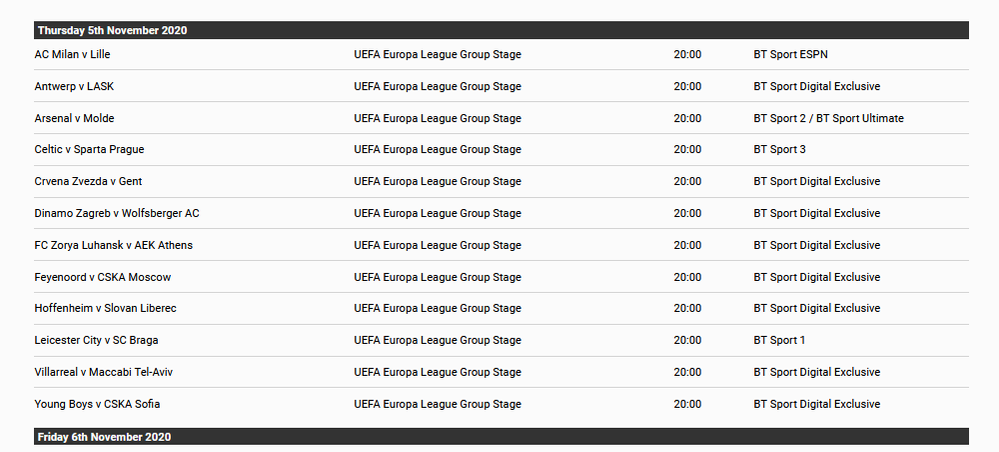
Task: Open Young Boys v CSKA Sofia
Action: point(97,404)
